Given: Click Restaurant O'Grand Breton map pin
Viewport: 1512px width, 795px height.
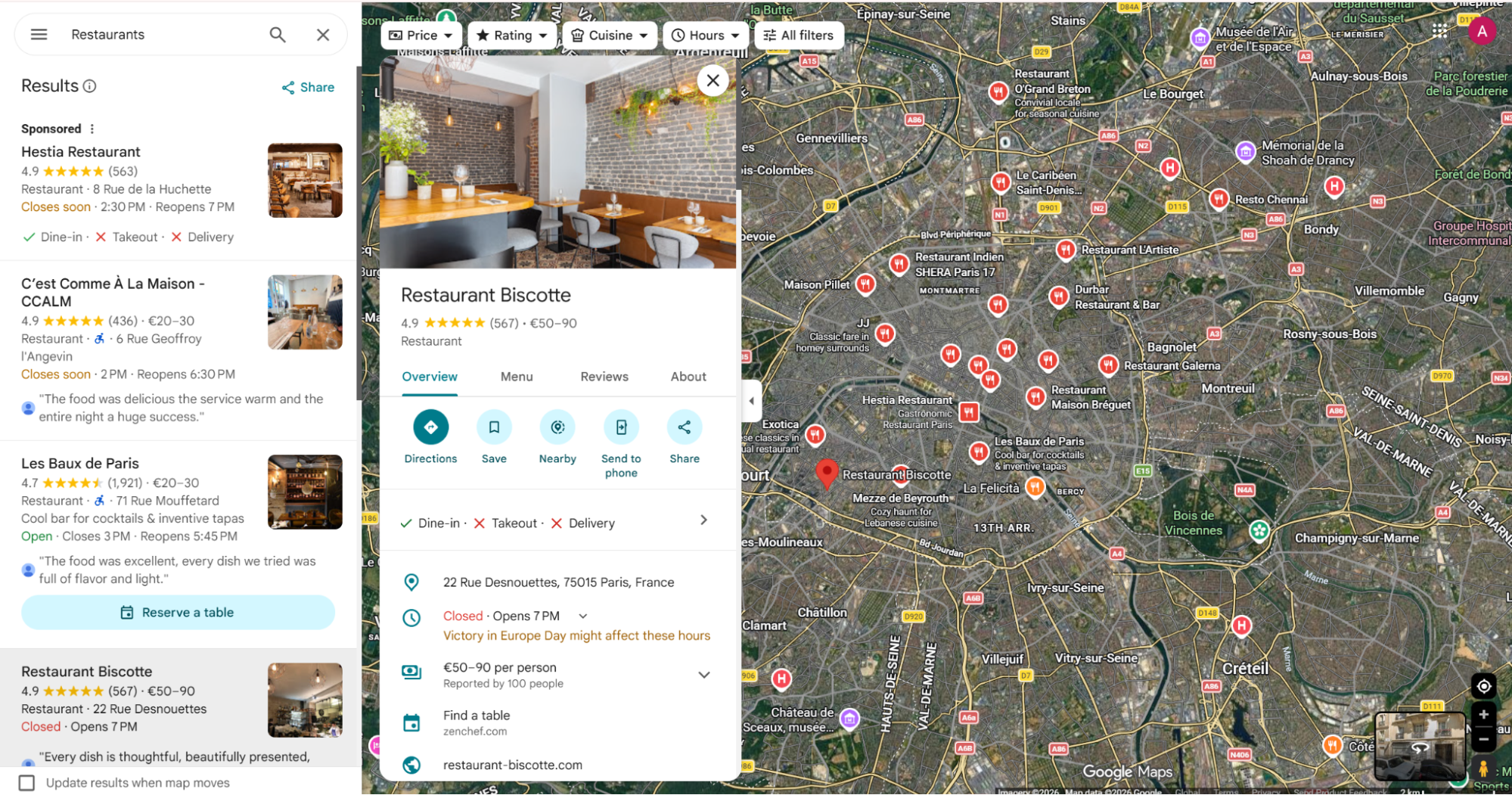Looking at the screenshot, I should pos(998,92).
